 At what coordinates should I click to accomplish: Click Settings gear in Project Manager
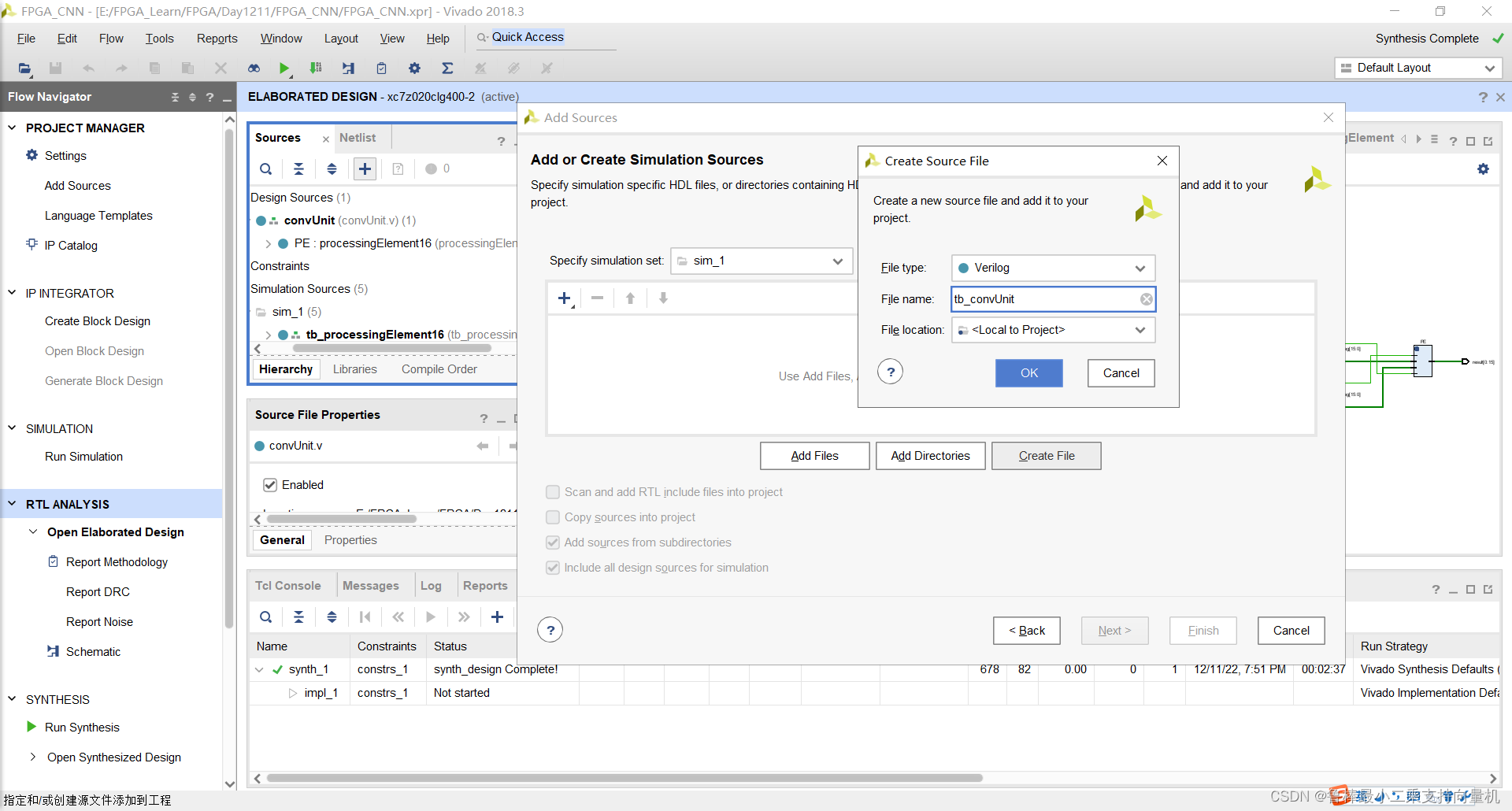click(x=31, y=155)
